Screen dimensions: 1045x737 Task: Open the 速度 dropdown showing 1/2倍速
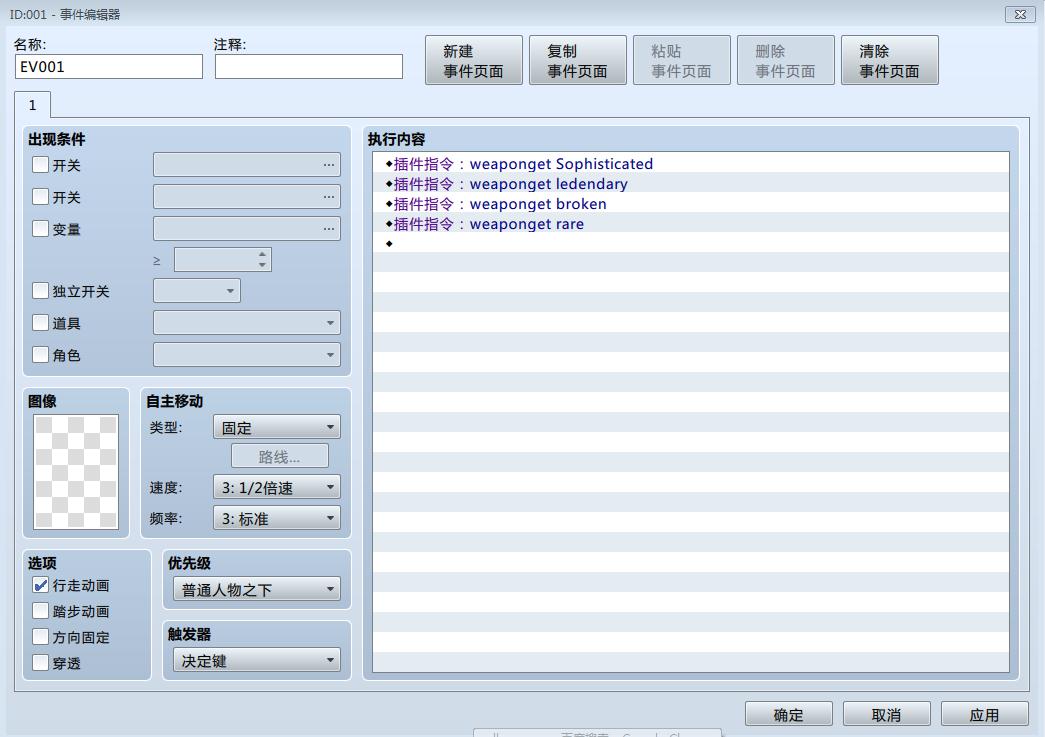pyautogui.click(x=277, y=487)
